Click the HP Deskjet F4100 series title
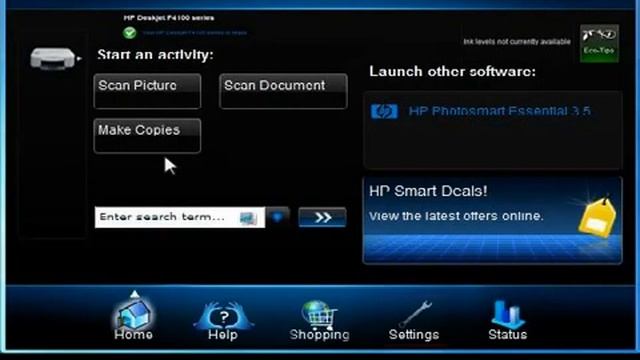Image resolution: width=640 pixels, height=360 pixels. click(169, 18)
